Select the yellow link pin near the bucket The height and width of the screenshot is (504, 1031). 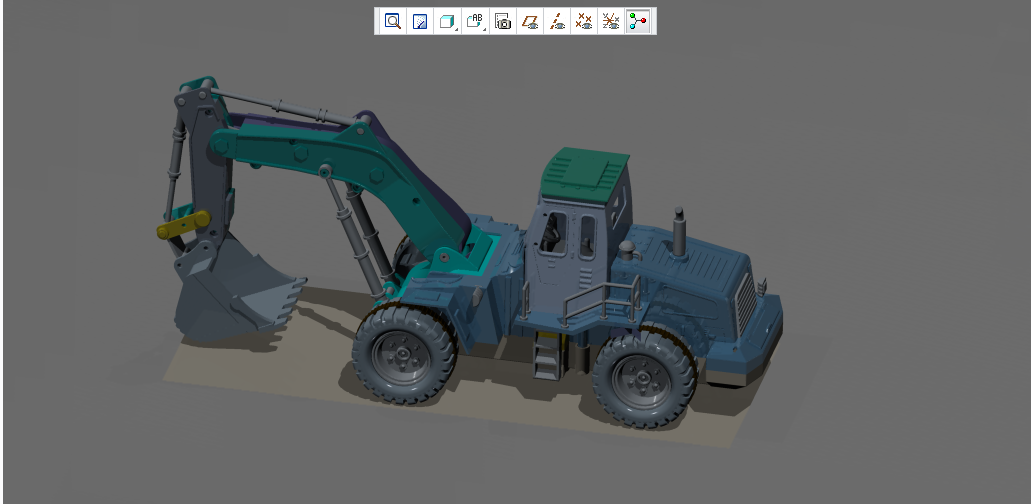click(x=183, y=224)
